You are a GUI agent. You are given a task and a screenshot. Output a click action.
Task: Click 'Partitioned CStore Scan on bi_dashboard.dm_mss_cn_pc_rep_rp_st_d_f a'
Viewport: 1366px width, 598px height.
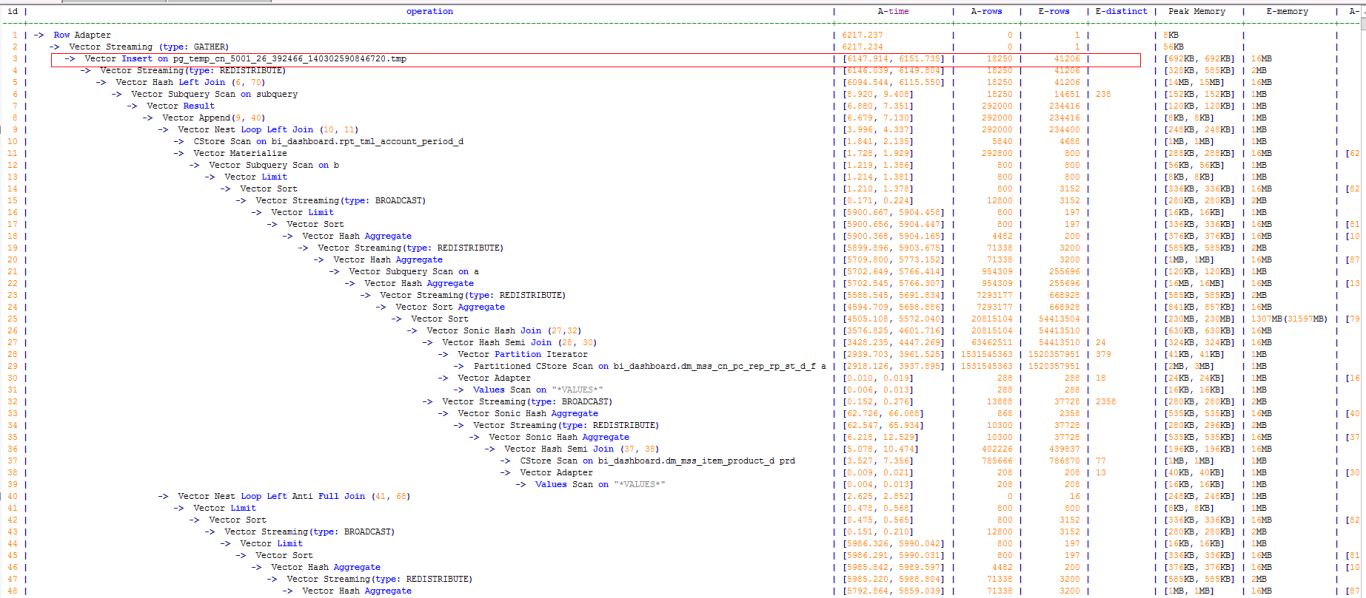tap(649, 366)
